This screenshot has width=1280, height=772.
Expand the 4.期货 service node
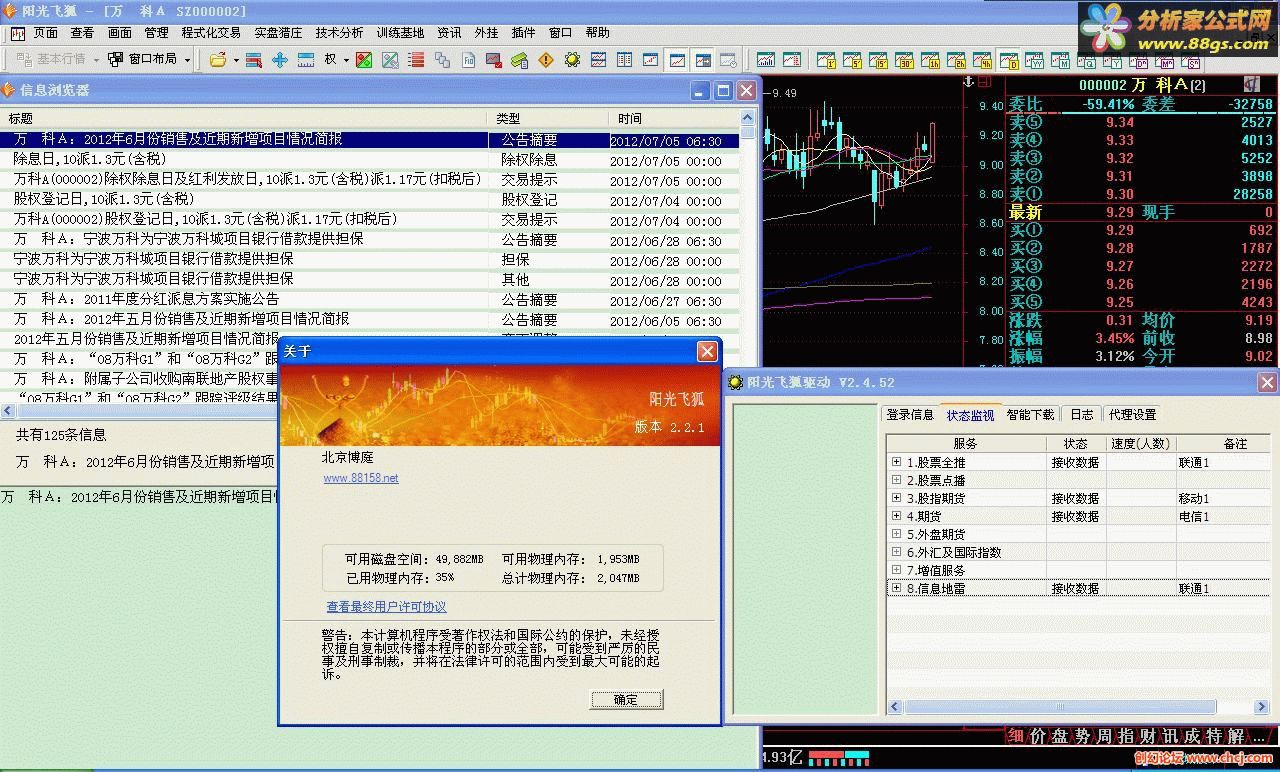tap(896, 516)
